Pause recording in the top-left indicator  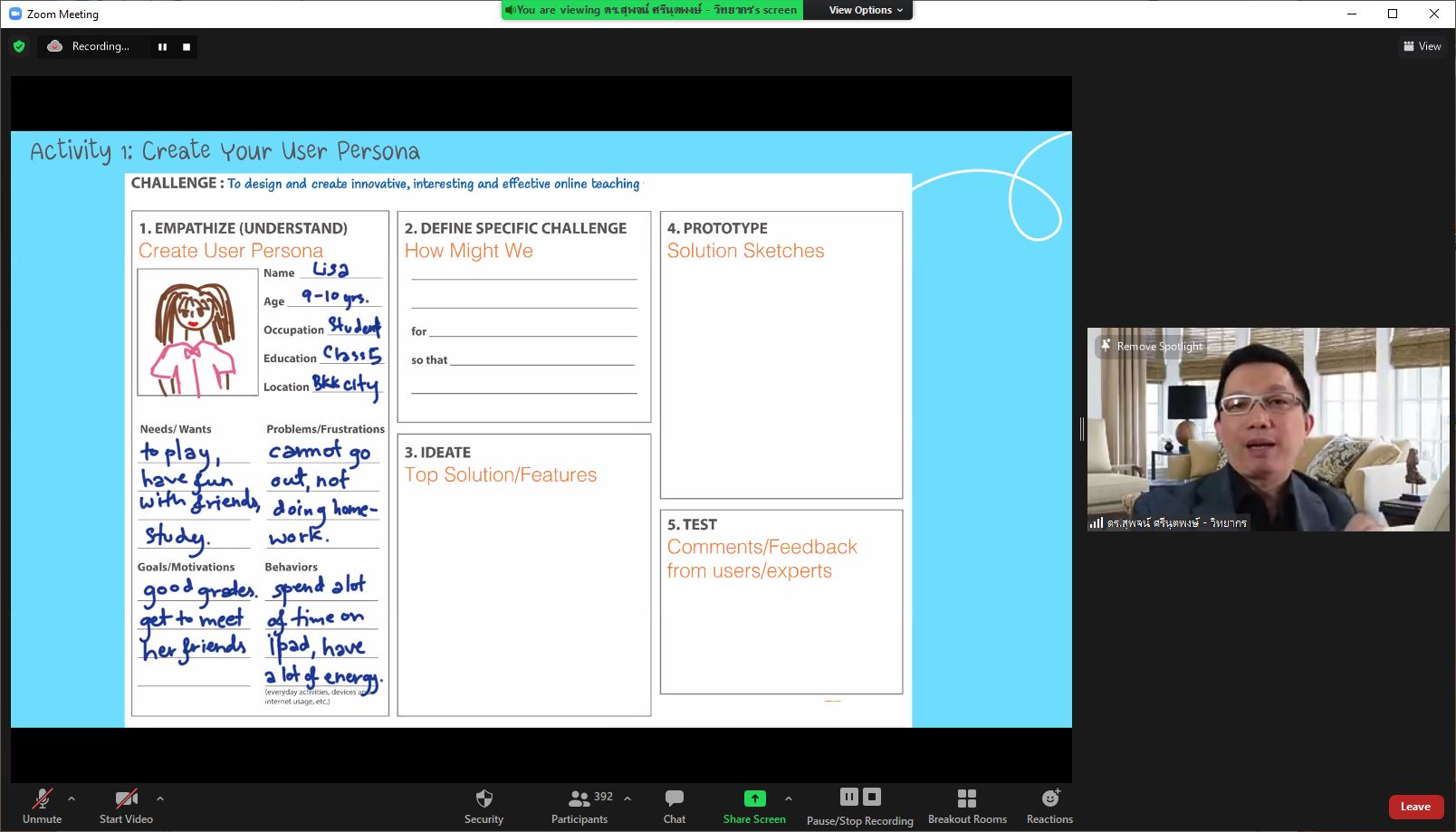tap(162, 47)
